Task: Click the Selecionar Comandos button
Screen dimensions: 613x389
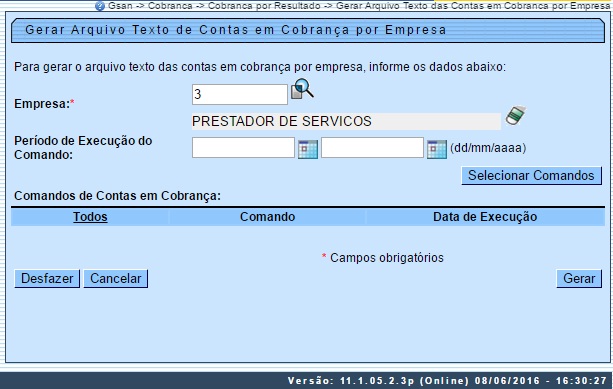Action: (x=531, y=176)
